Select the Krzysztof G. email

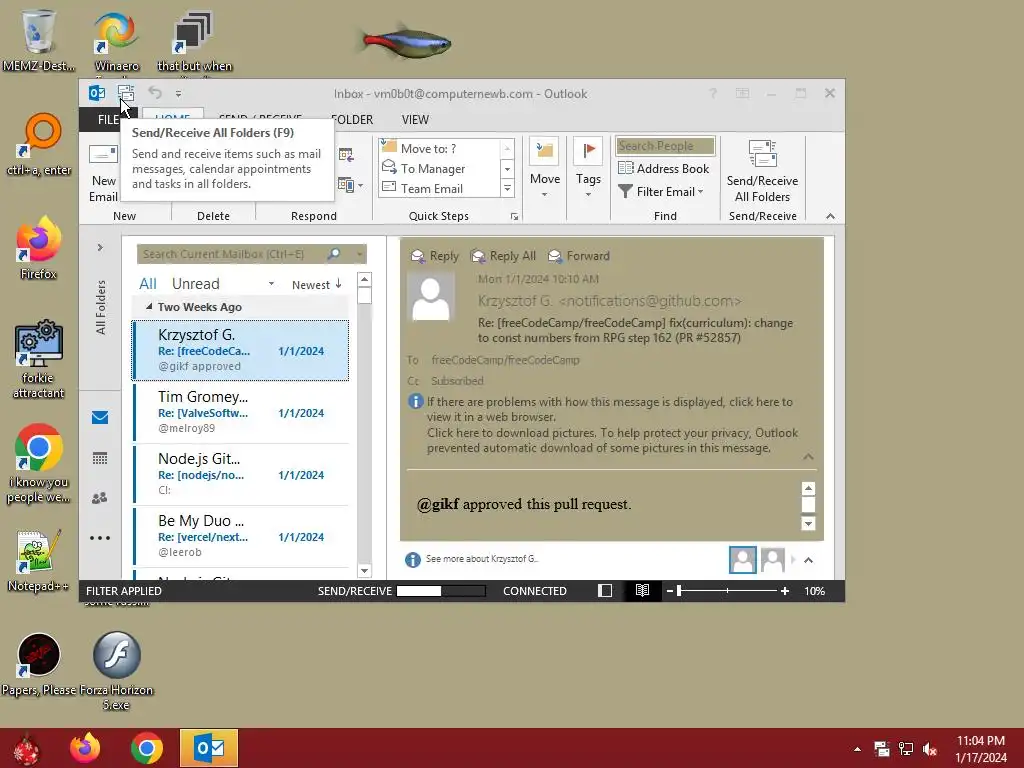pos(240,350)
